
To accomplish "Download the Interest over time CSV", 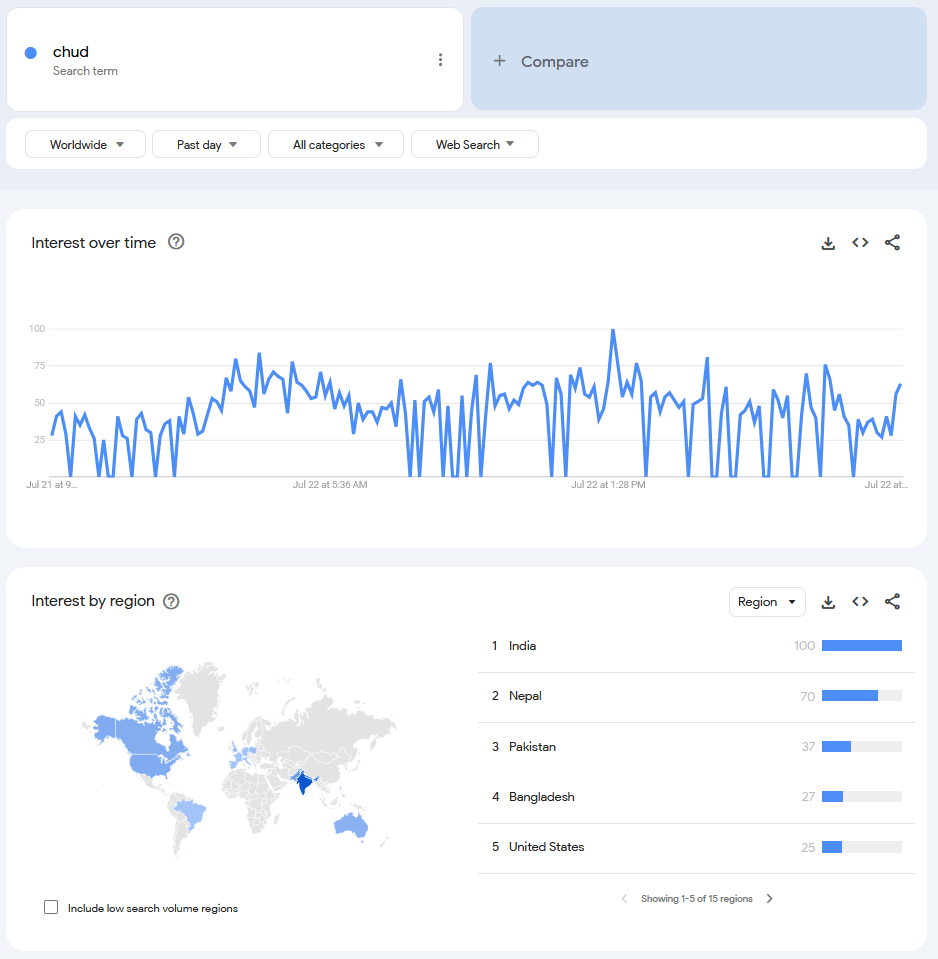I will pos(828,243).
